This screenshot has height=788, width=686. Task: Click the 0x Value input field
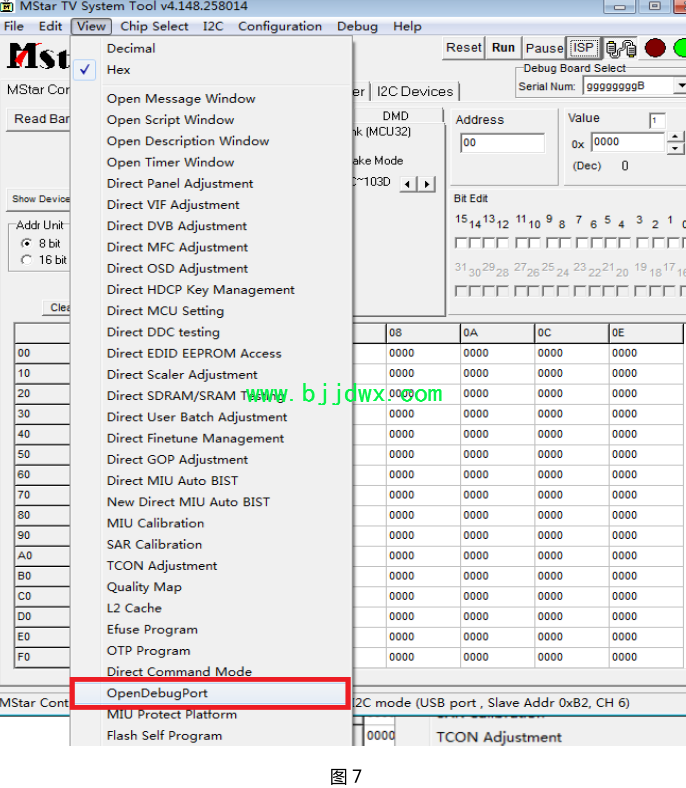pyautogui.click(x=628, y=142)
